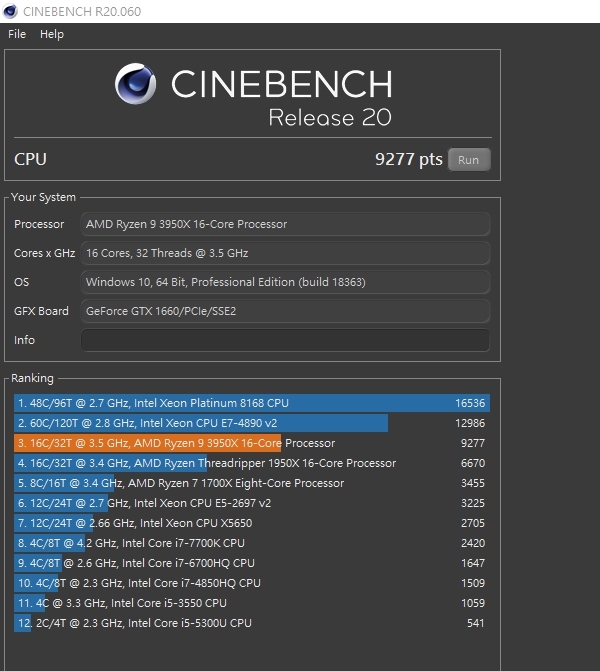Select the Cores x GHz field value
Screen dimensions: 600x671
[x=285, y=253]
